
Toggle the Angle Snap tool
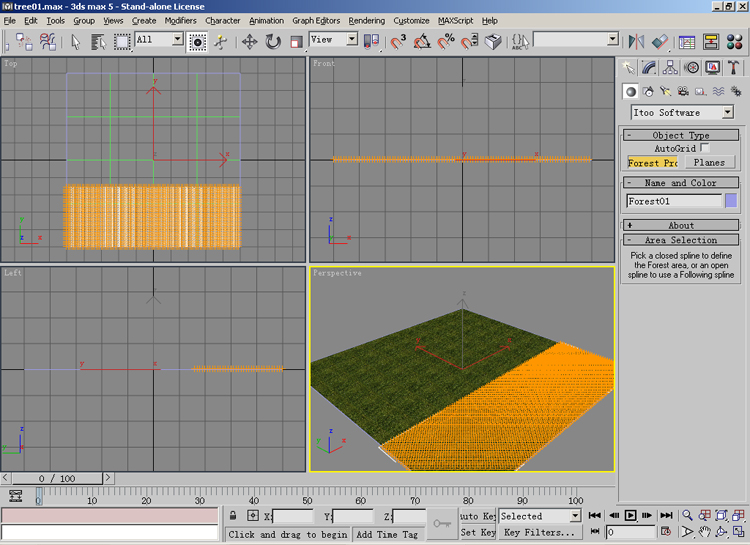click(x=422, y=42)
